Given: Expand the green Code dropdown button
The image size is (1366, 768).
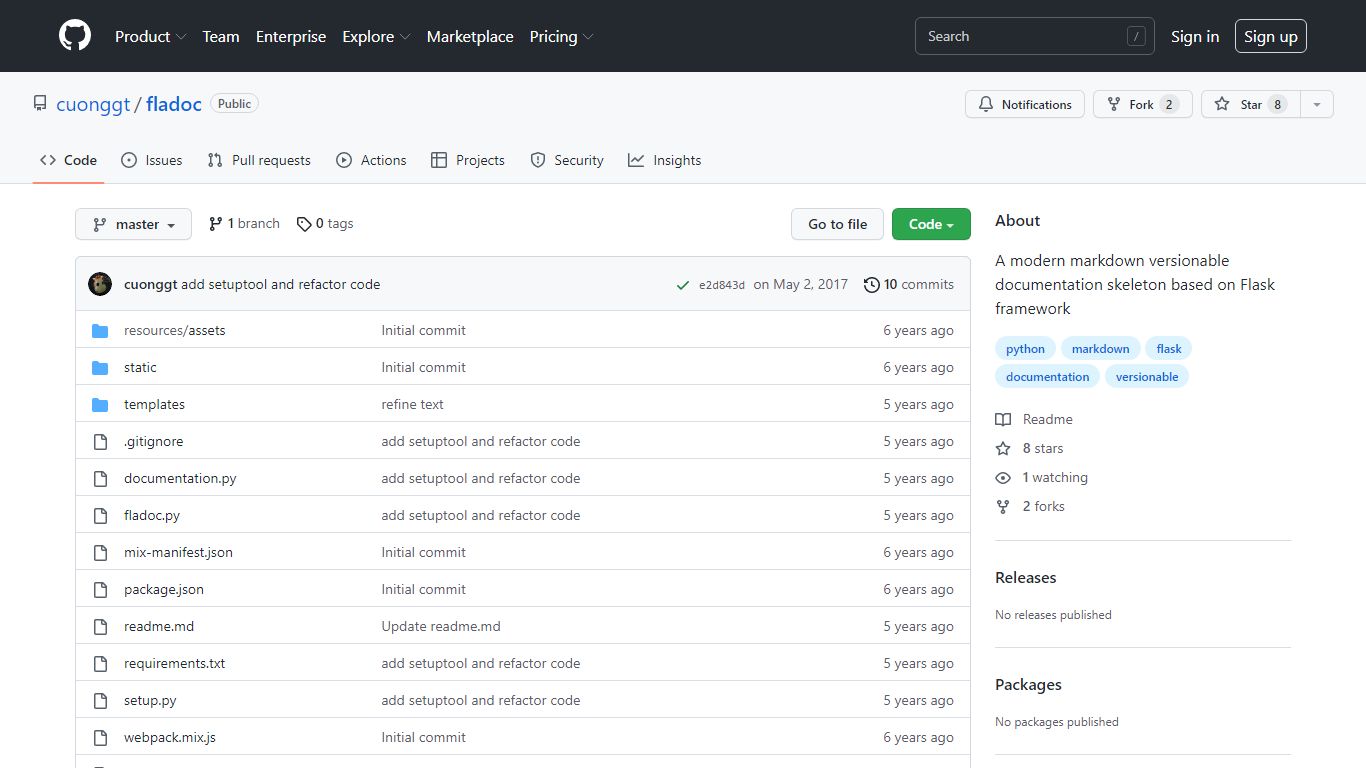Looking at the screenshot, I should (931, 224).
